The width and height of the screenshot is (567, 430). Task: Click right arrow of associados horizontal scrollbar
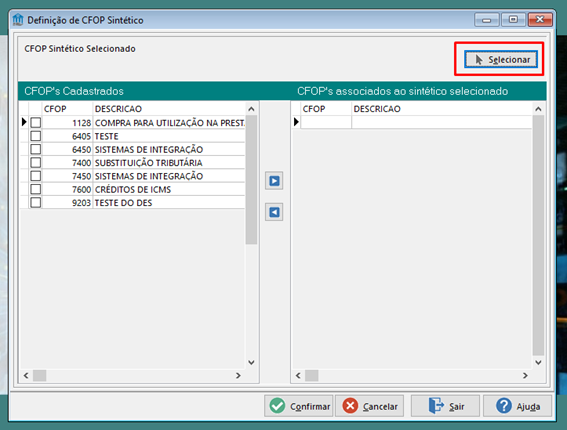pos(525,375)
